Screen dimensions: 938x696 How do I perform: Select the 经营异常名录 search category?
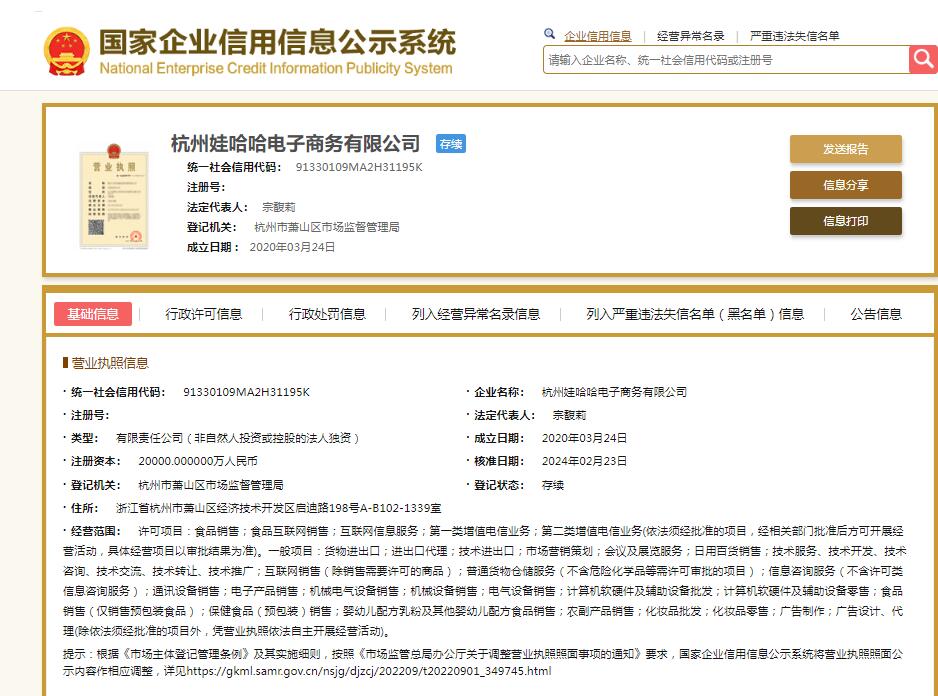[x=690, y=36]
